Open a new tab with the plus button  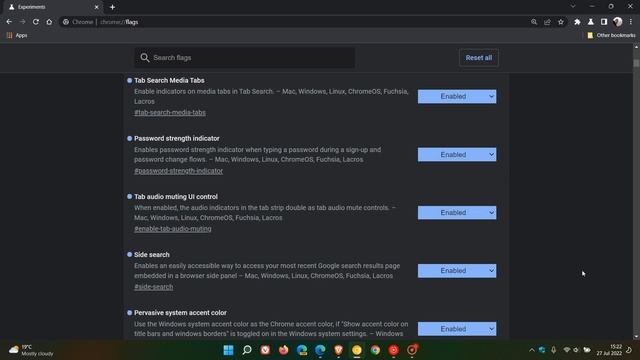coord(112,7)
